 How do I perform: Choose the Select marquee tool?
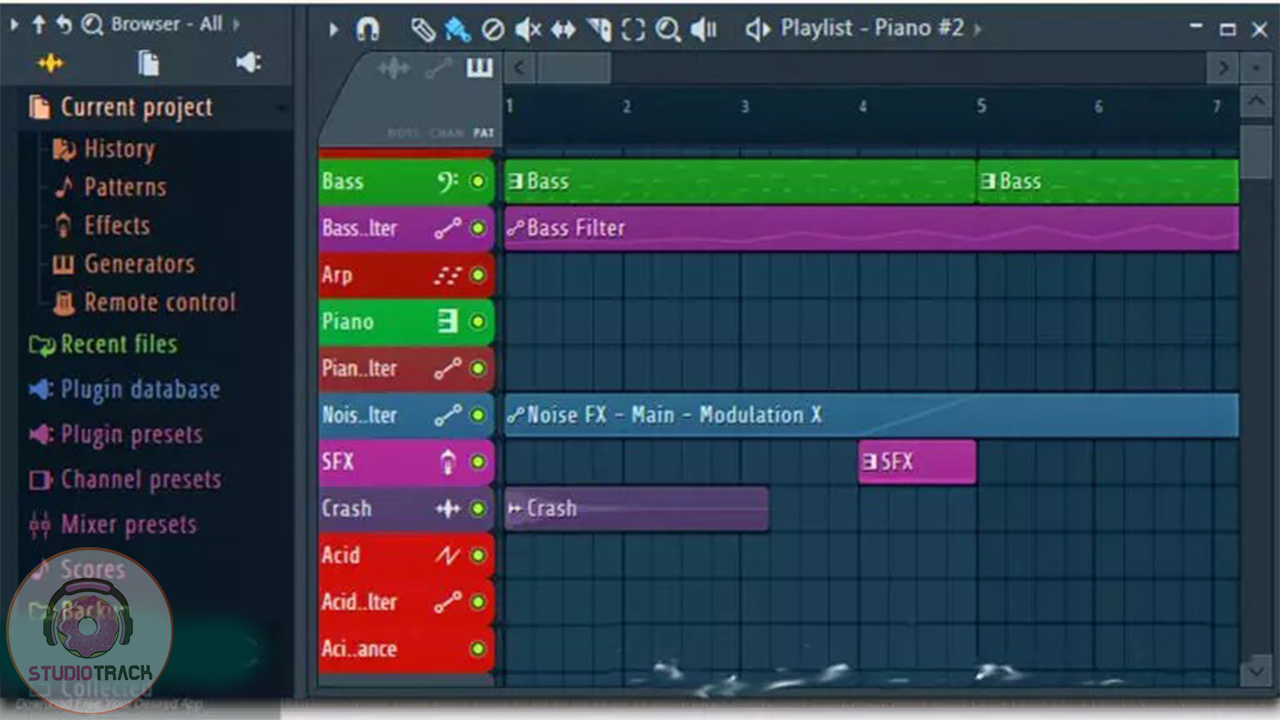[x=633, y=29]
